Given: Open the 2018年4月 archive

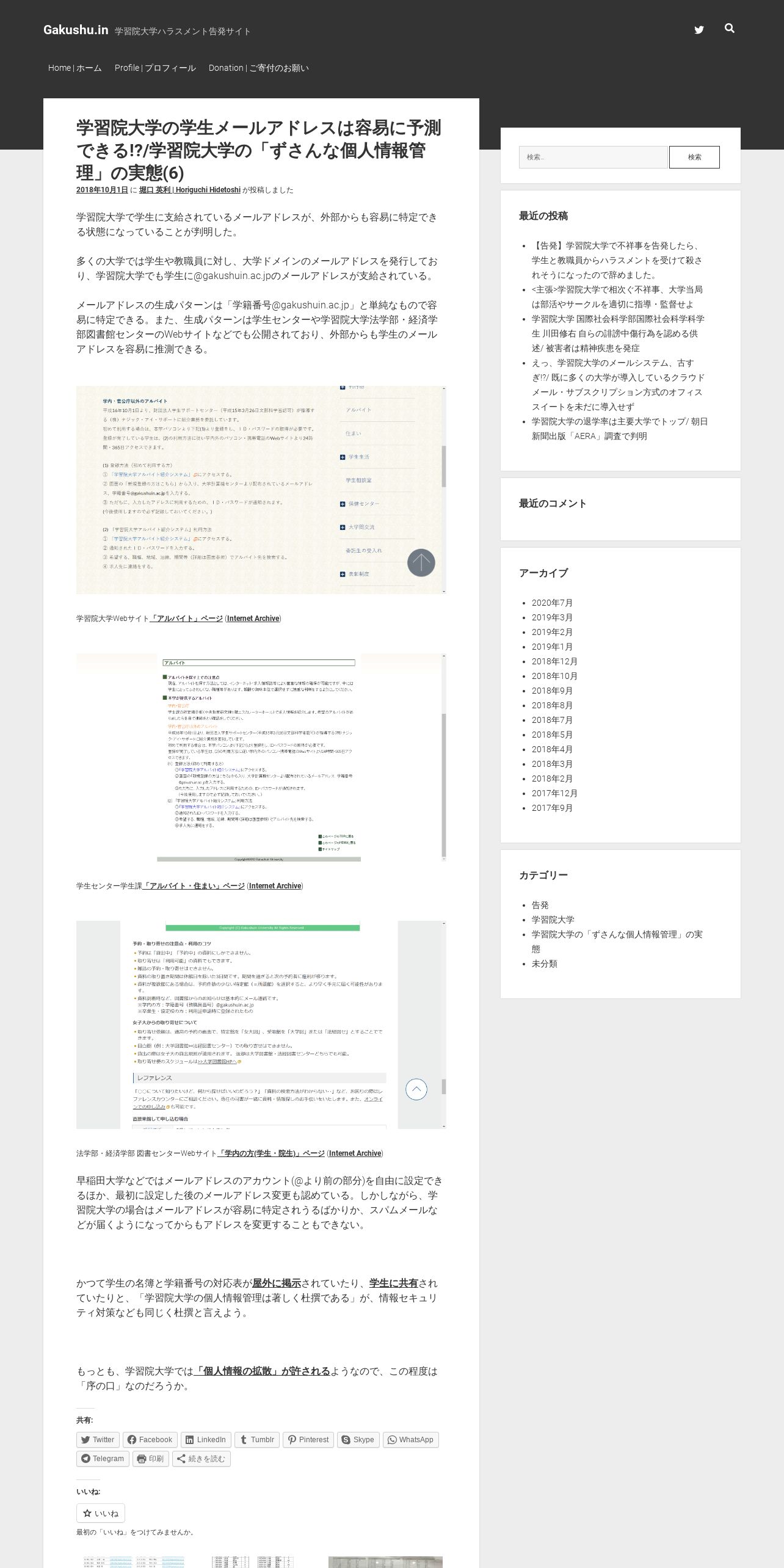Looking at the screenshot, I should pos(552,749).
